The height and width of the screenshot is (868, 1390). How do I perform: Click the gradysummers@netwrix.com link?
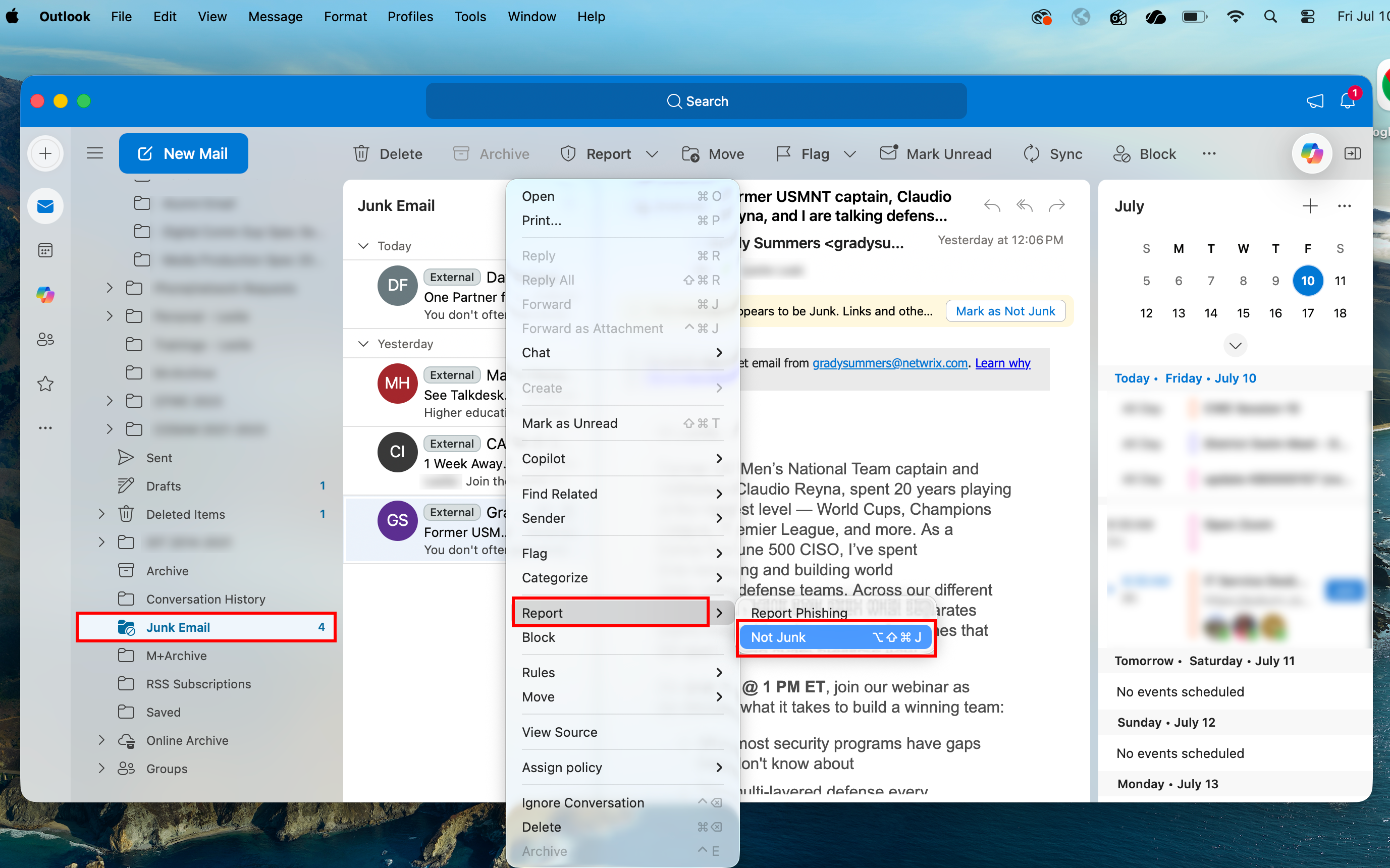tap(890, 363)
